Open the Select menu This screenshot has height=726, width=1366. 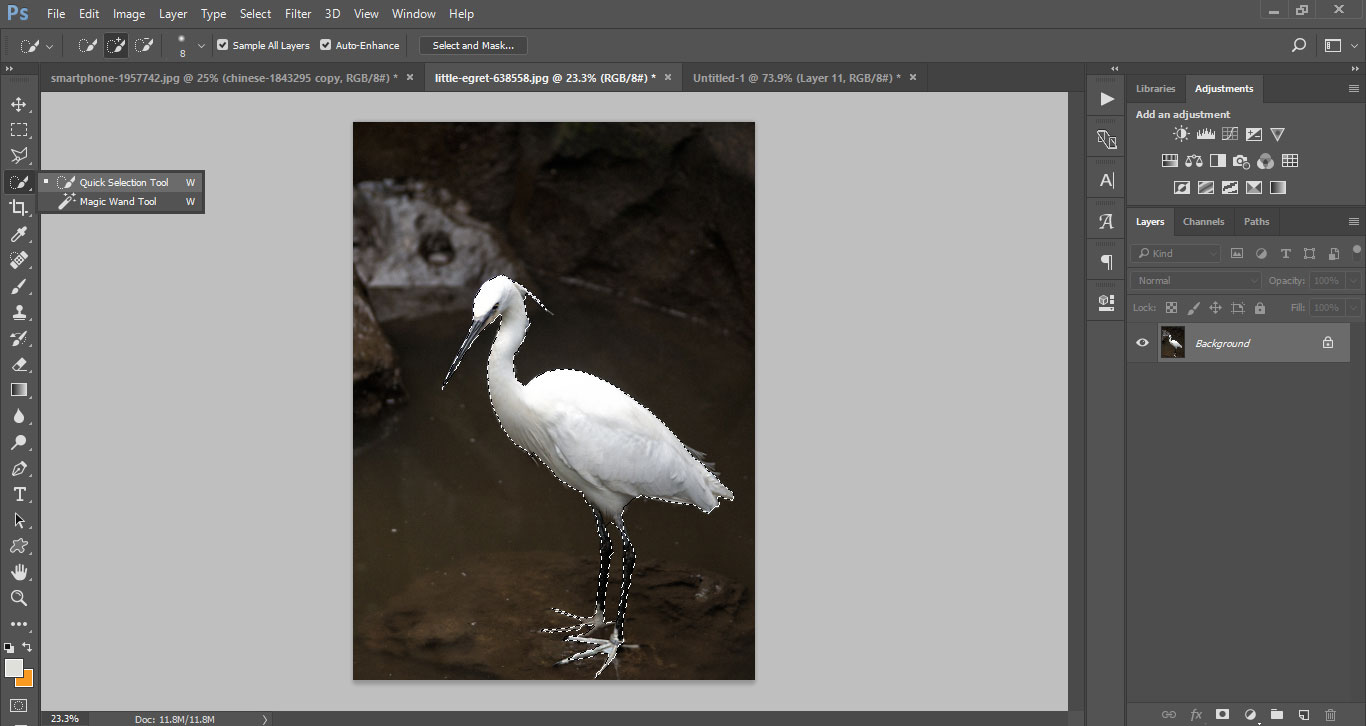[x=255, y=14]
